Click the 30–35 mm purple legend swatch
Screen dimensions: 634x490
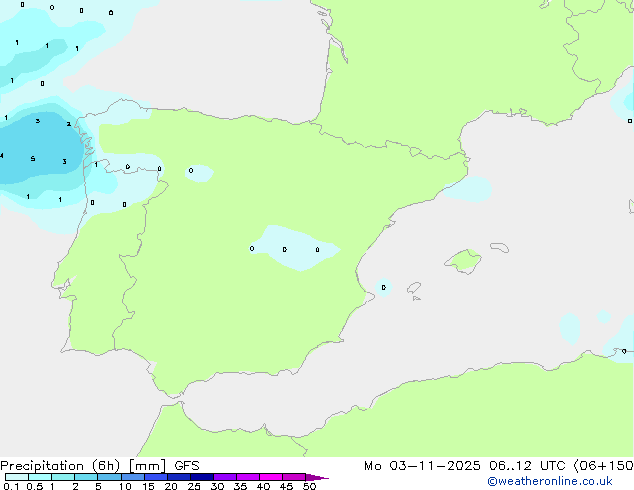(225, 477)
